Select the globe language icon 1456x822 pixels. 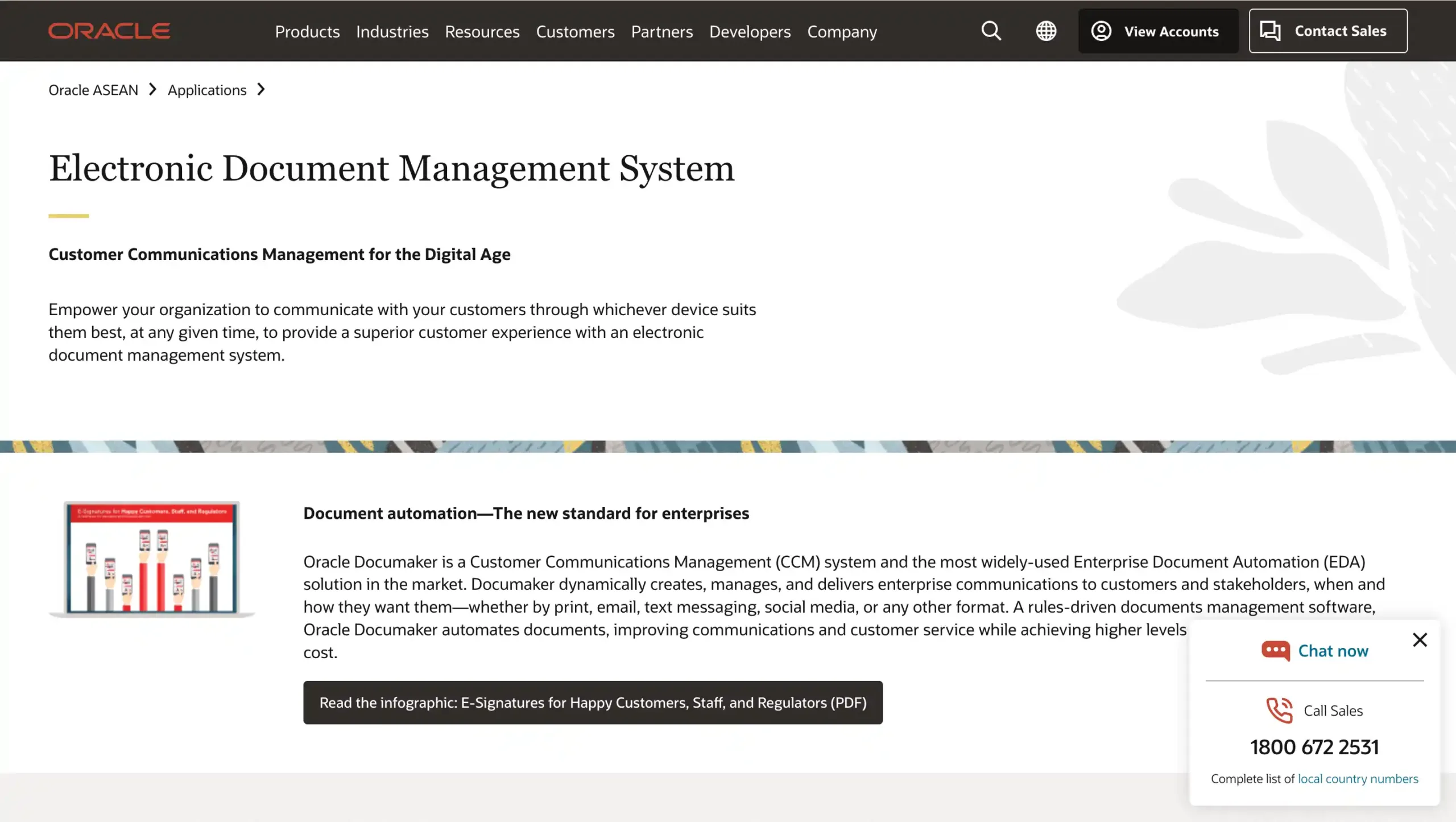point(1046,31)
